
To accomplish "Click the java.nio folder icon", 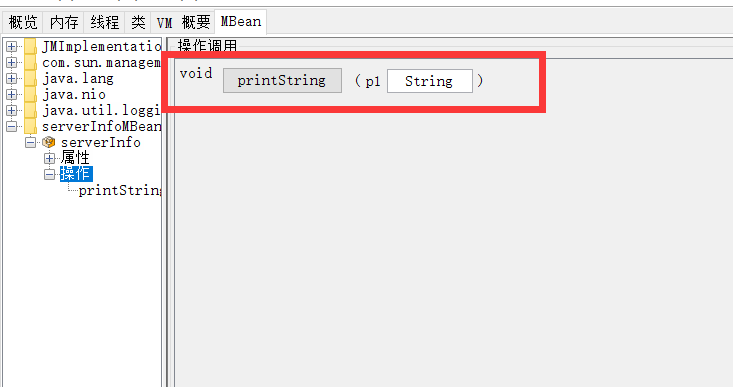I will 30,94.
